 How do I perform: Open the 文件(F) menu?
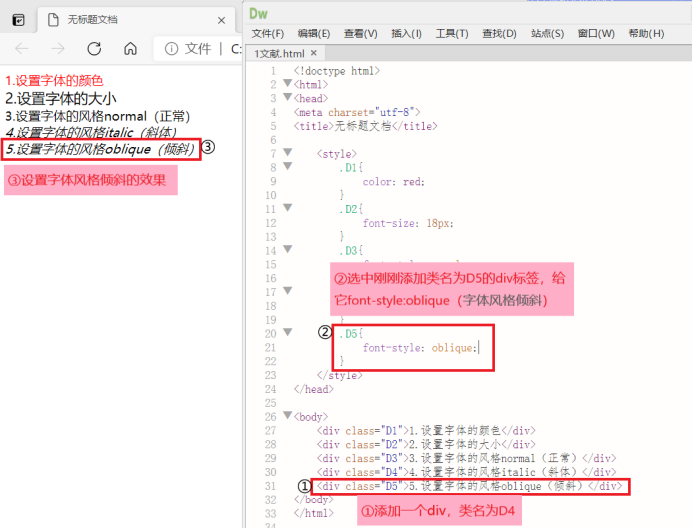pyautogui.click(x=268, y=34)
